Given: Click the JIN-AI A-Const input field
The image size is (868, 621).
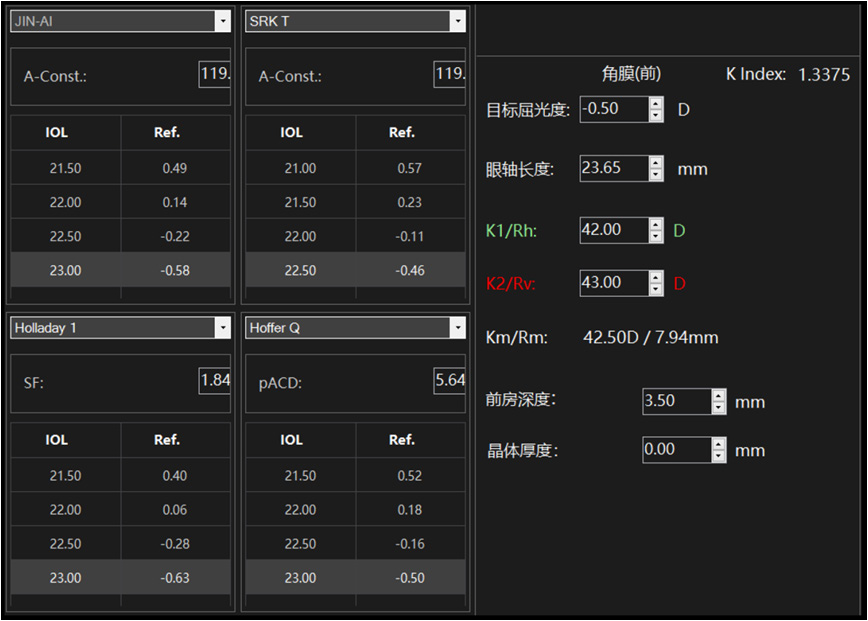Looking at the screenshot, I should tap(215, 74).
